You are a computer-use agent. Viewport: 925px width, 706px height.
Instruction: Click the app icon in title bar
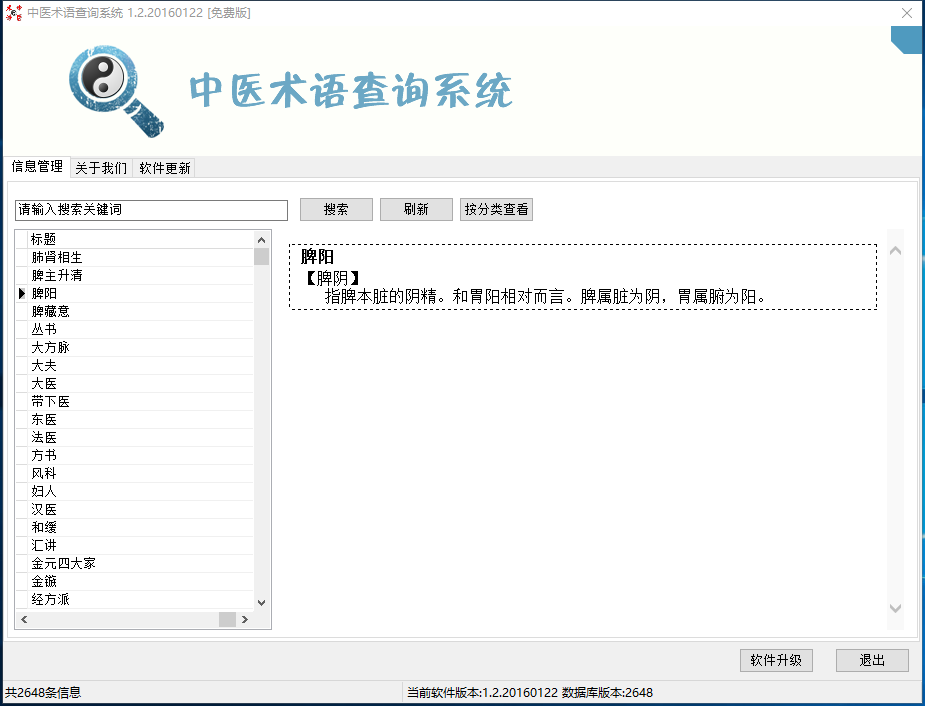(13, 13)
